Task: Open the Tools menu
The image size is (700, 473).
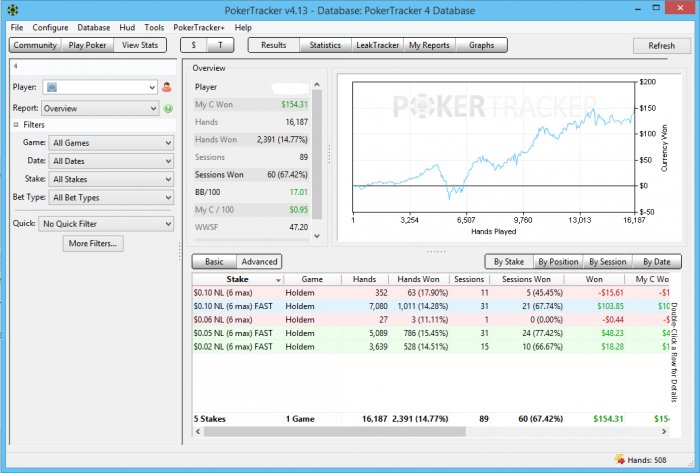Action: point(154,27)
